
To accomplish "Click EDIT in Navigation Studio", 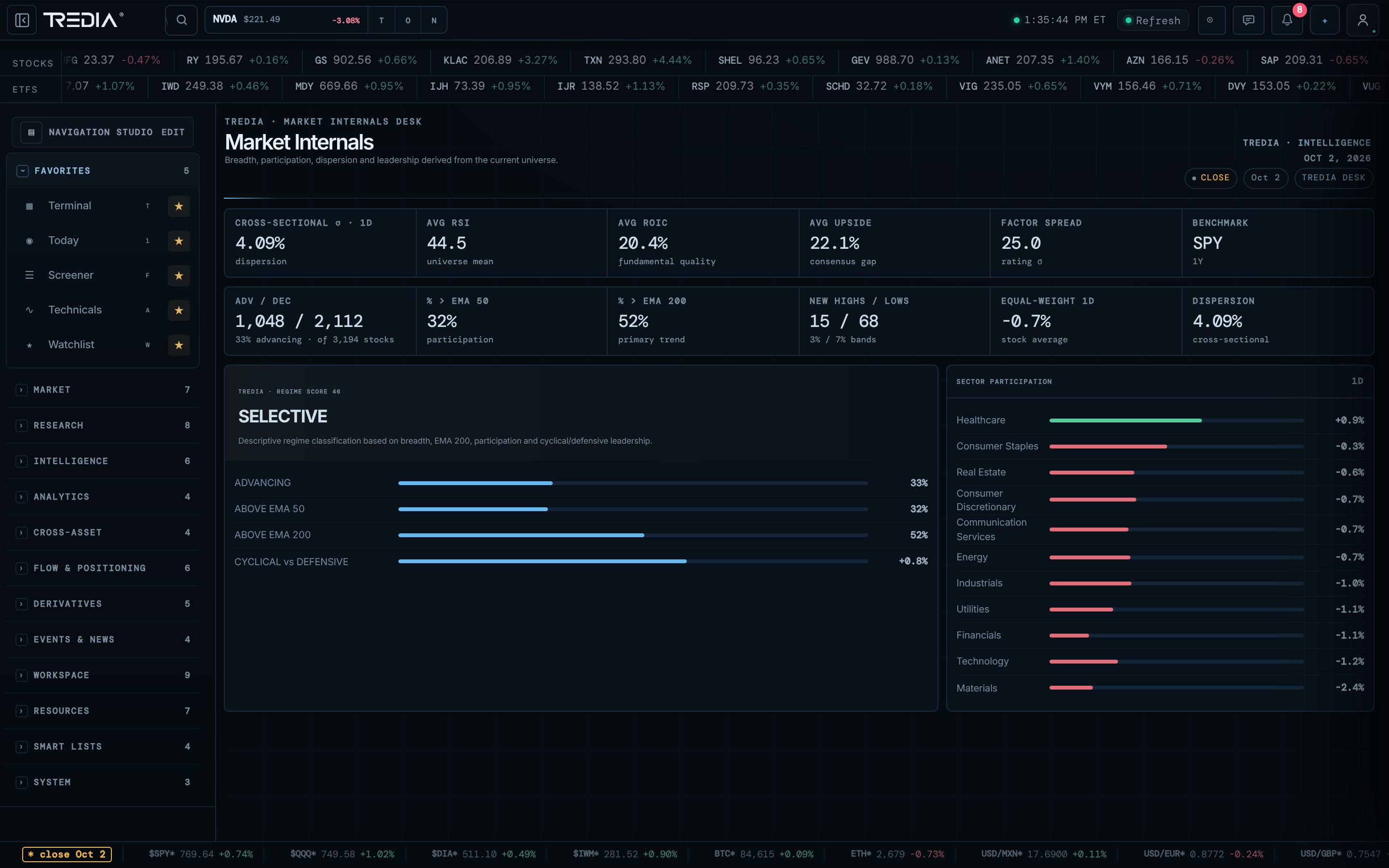I will pos(173,132).
